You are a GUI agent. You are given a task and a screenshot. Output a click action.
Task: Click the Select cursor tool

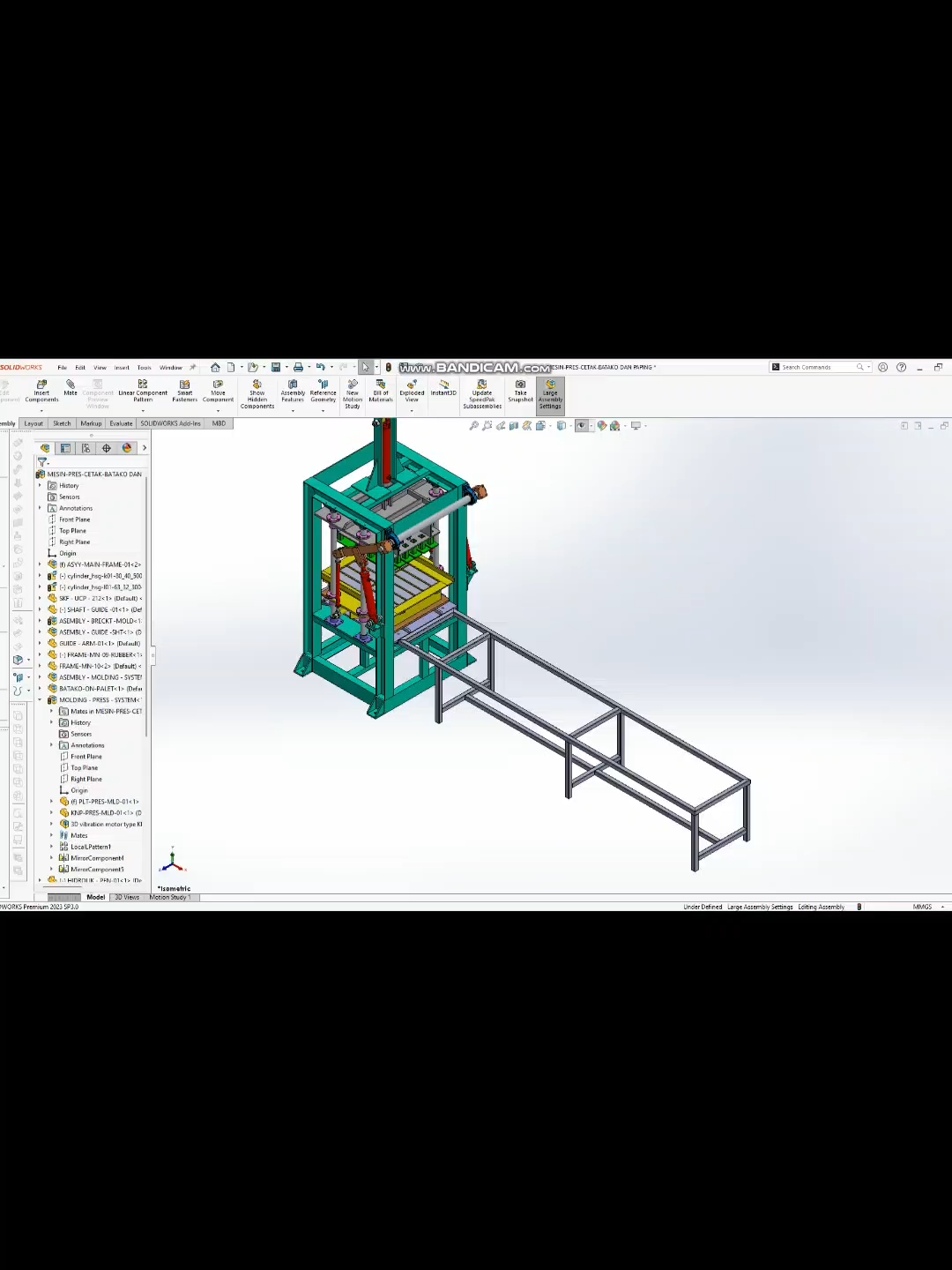click(365, 367)
